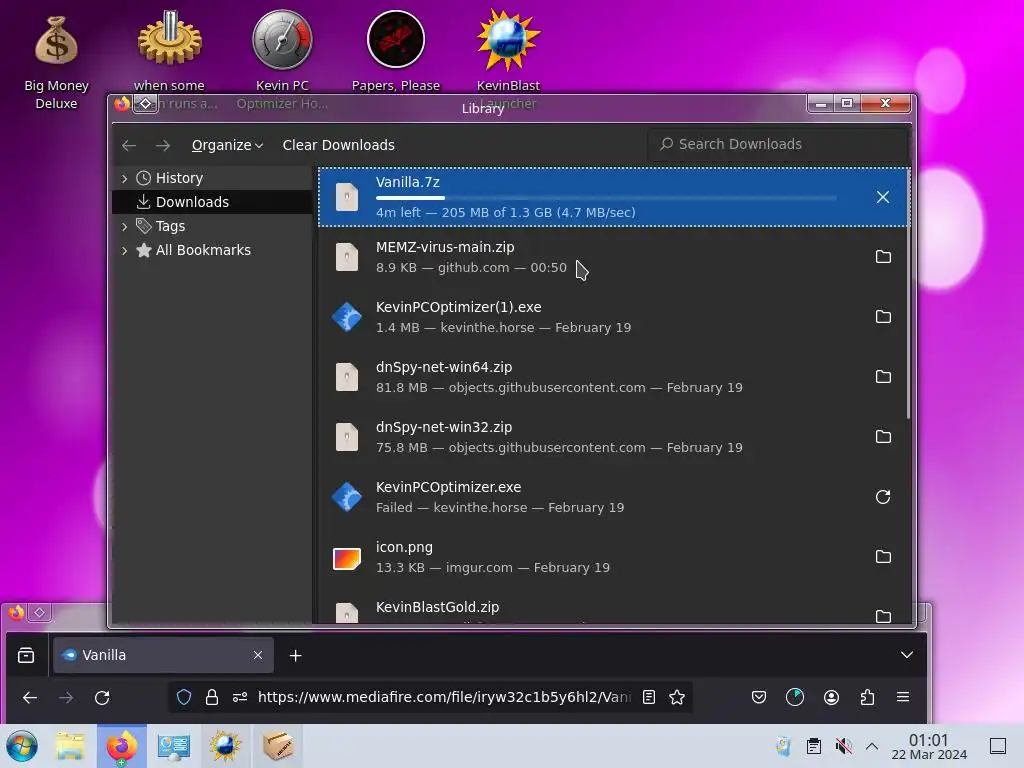Click the Firefox taskbar button

pyautogui.click(x=122, y=746)
